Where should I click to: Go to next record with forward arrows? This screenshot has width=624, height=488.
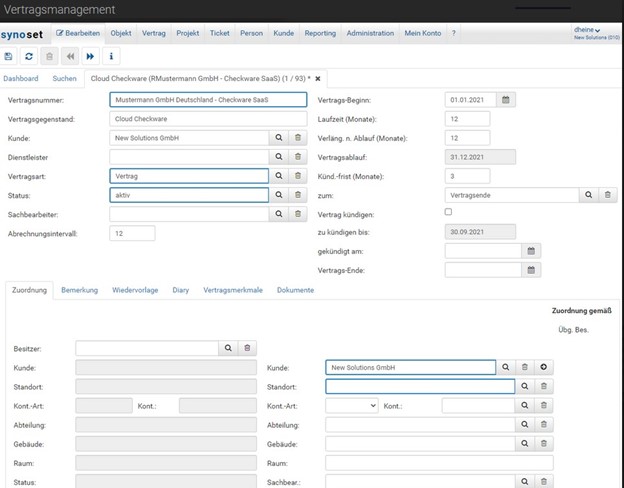click(90, 56)
